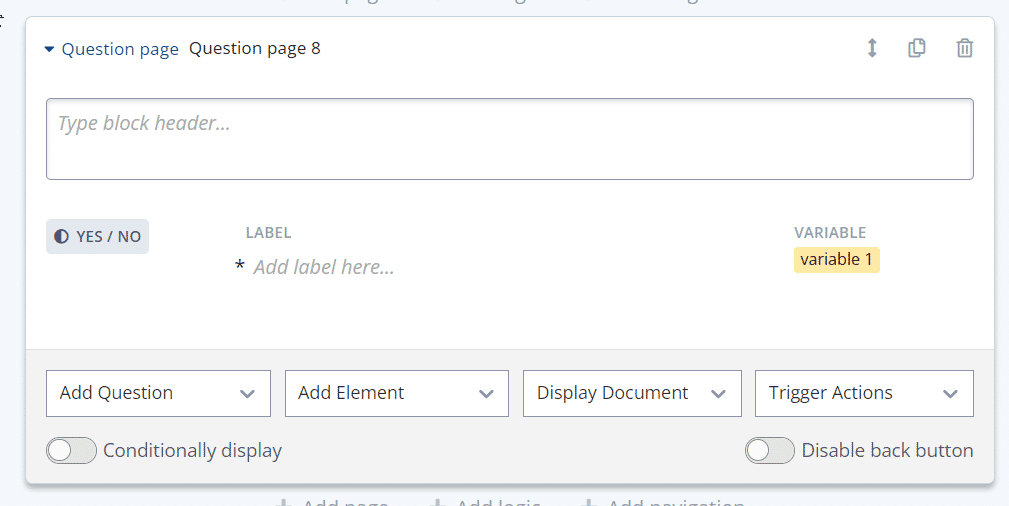Click the required asterisk beside the label
Screen dimensions: 1009x506
[x=239, y=267]
